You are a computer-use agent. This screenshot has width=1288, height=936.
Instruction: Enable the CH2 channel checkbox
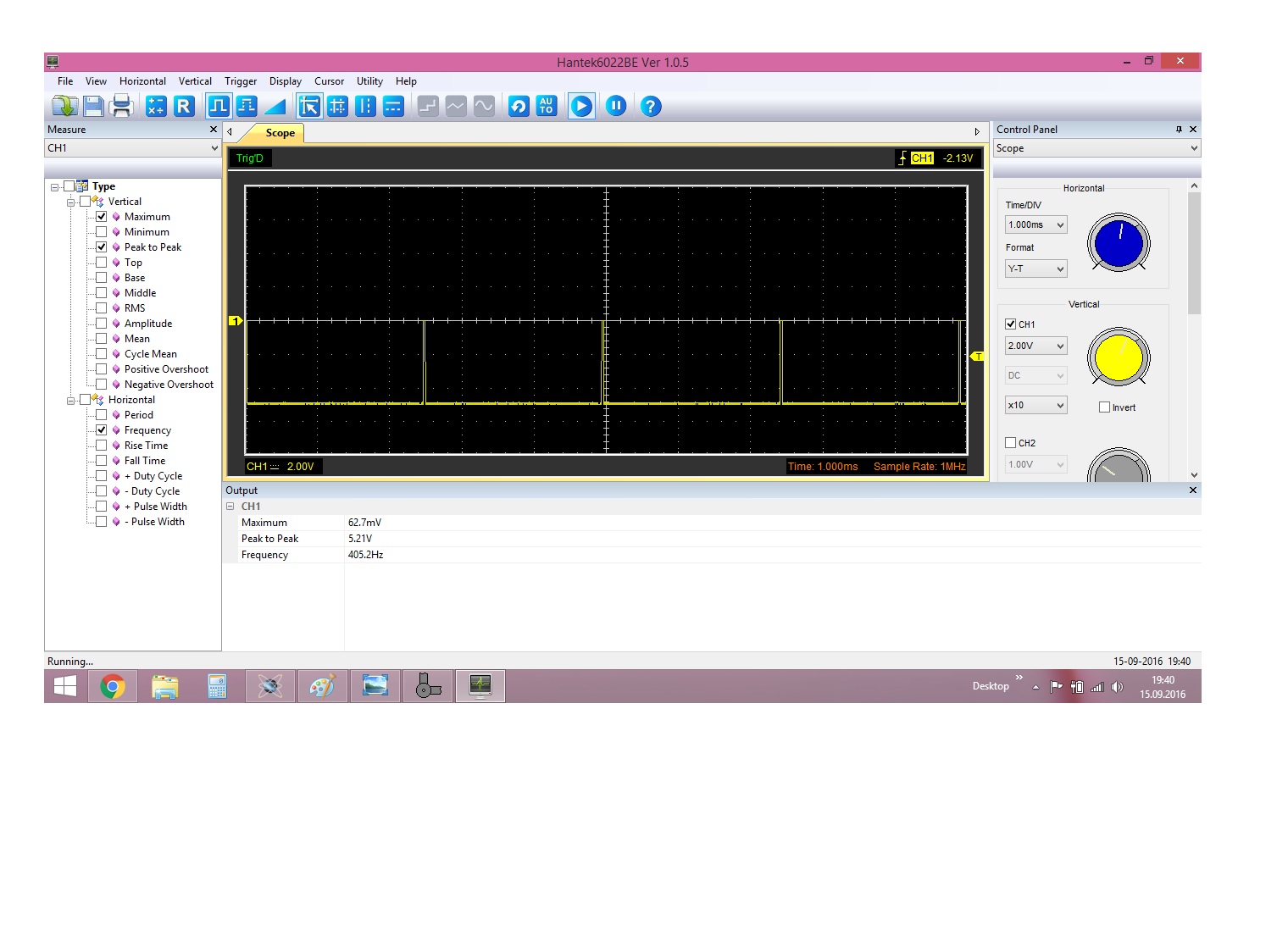pos(1010,443)
